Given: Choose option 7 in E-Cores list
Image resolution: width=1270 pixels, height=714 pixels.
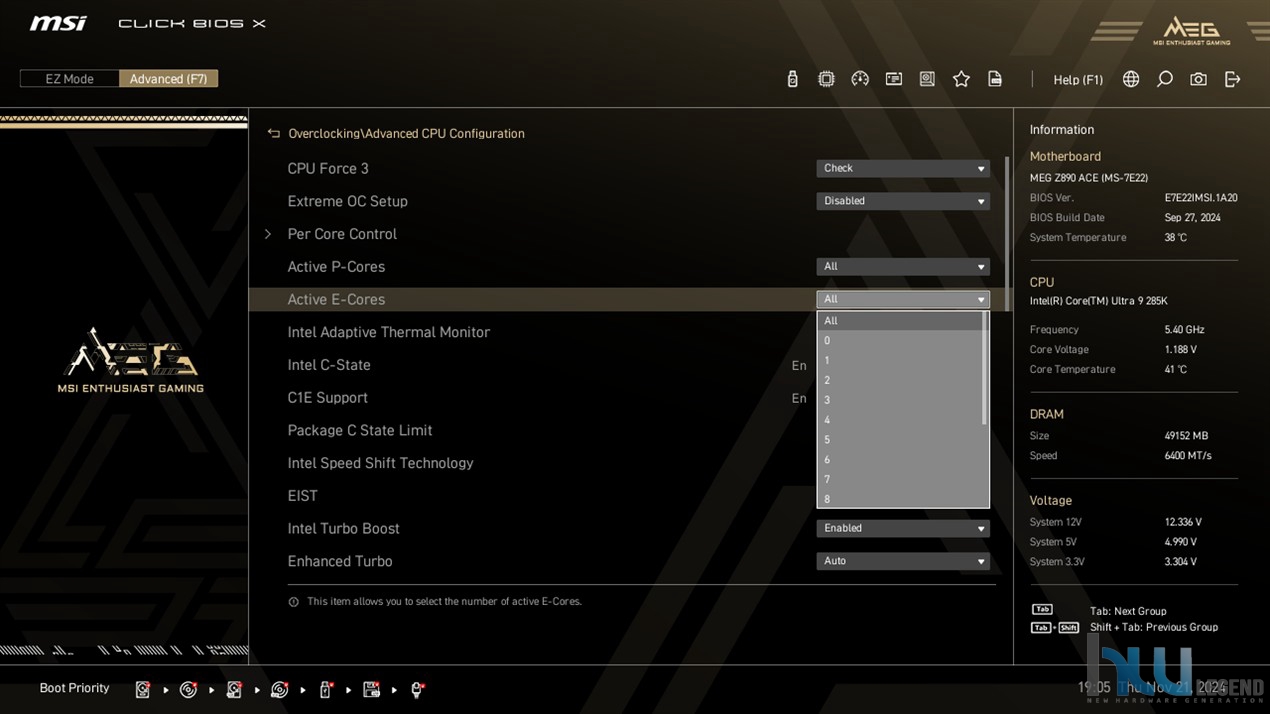Looking at the screenshot, I should coord(900,479).
